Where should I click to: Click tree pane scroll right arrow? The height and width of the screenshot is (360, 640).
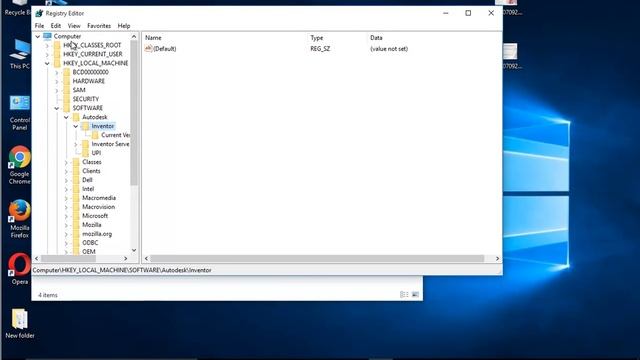point(125,258)
